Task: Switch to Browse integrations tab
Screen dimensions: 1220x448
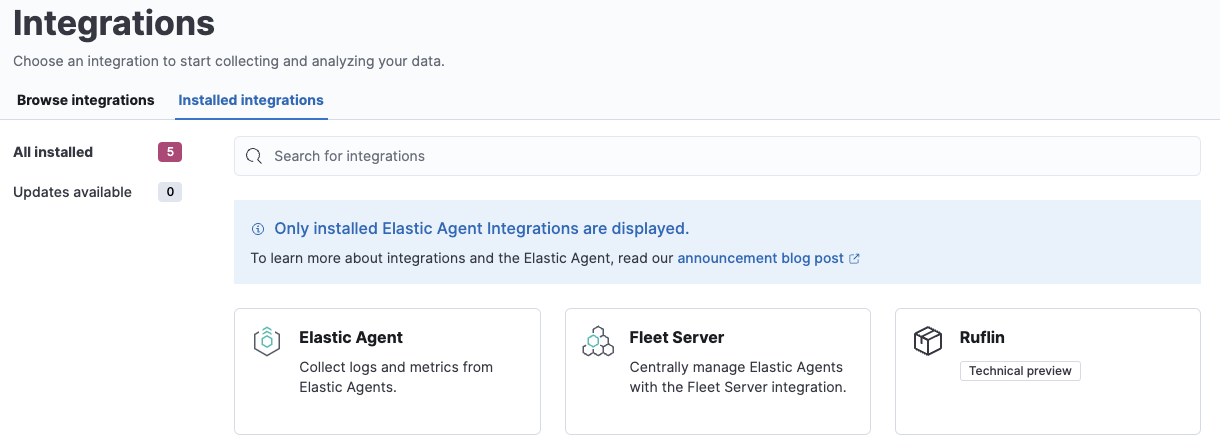Action: click(86, 100)
